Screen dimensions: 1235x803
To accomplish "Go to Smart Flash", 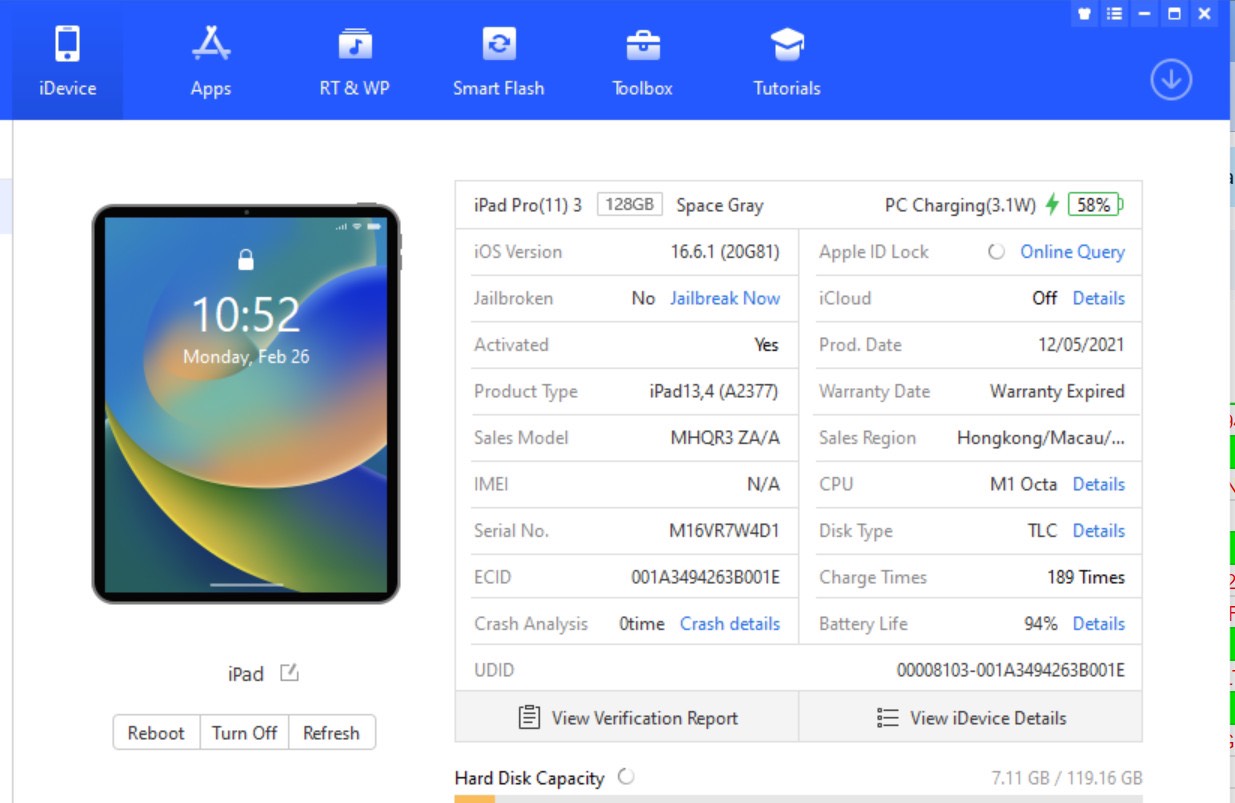I will point(498,62).
